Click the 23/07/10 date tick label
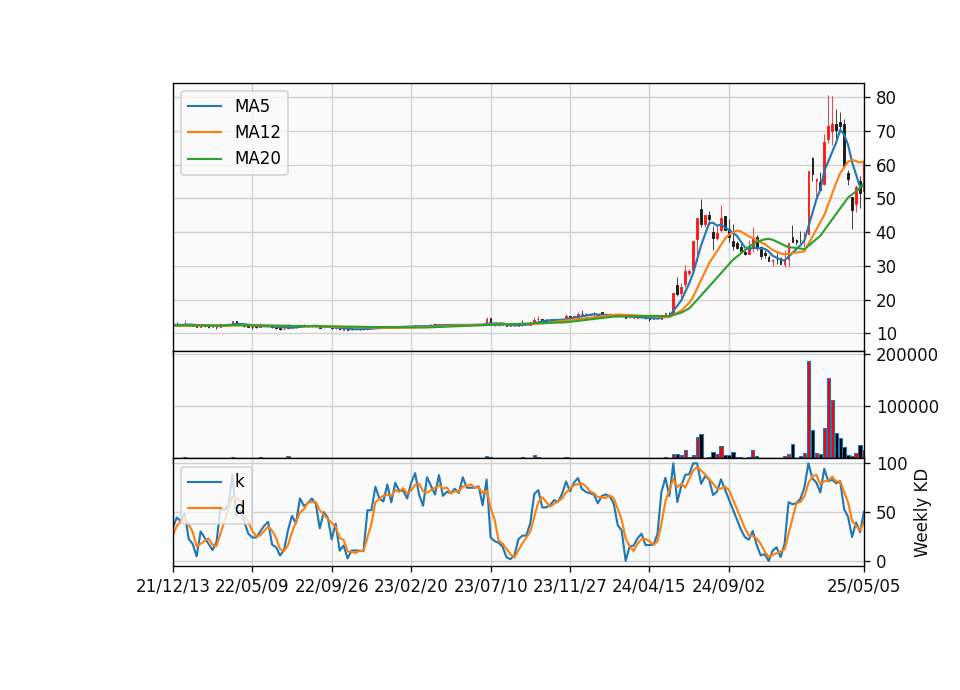 point(490,586)
